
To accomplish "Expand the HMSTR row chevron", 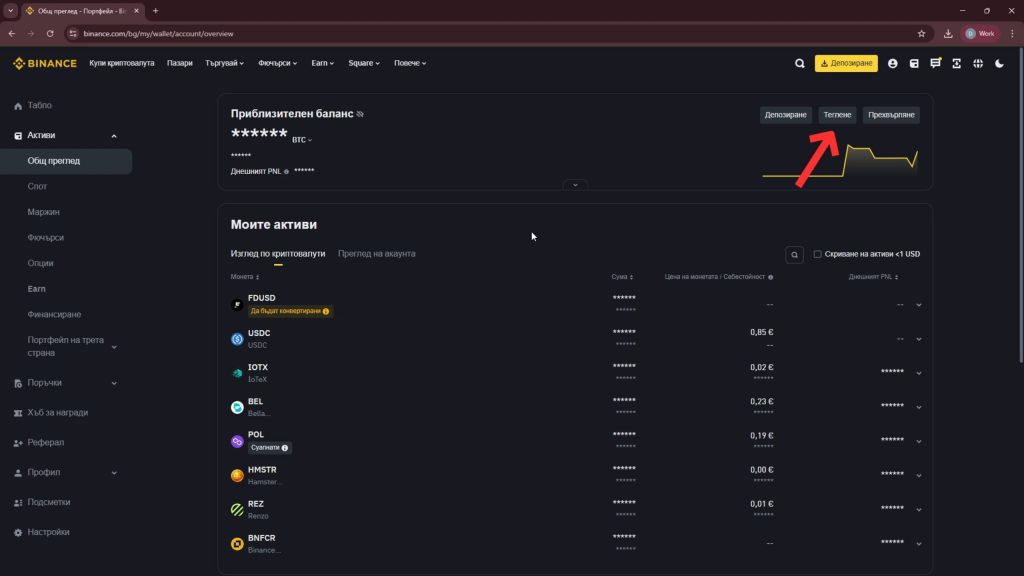I will pyautogui.click(x=919, y=475).
